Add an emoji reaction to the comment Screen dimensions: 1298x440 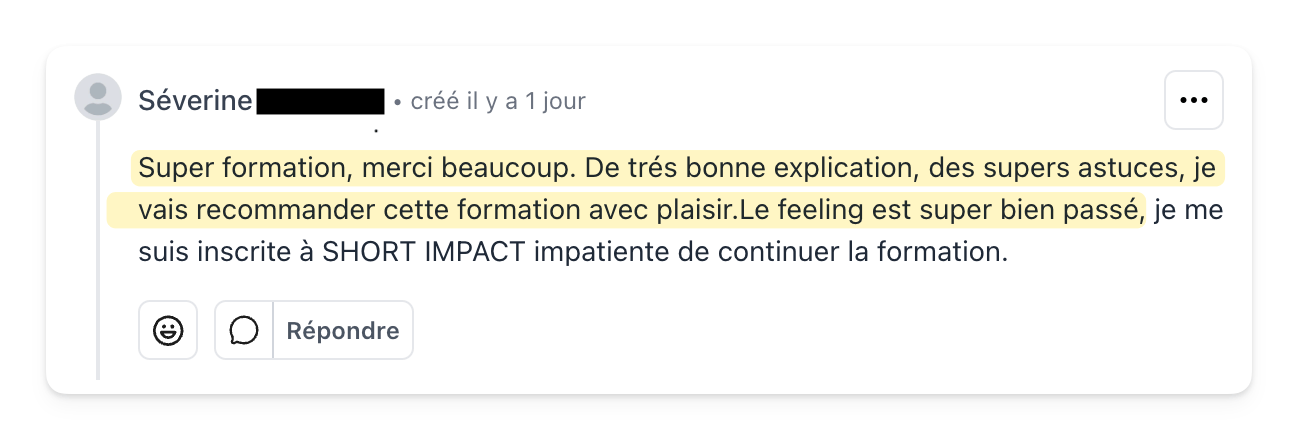pyautogui.click(x=168, y=330)
